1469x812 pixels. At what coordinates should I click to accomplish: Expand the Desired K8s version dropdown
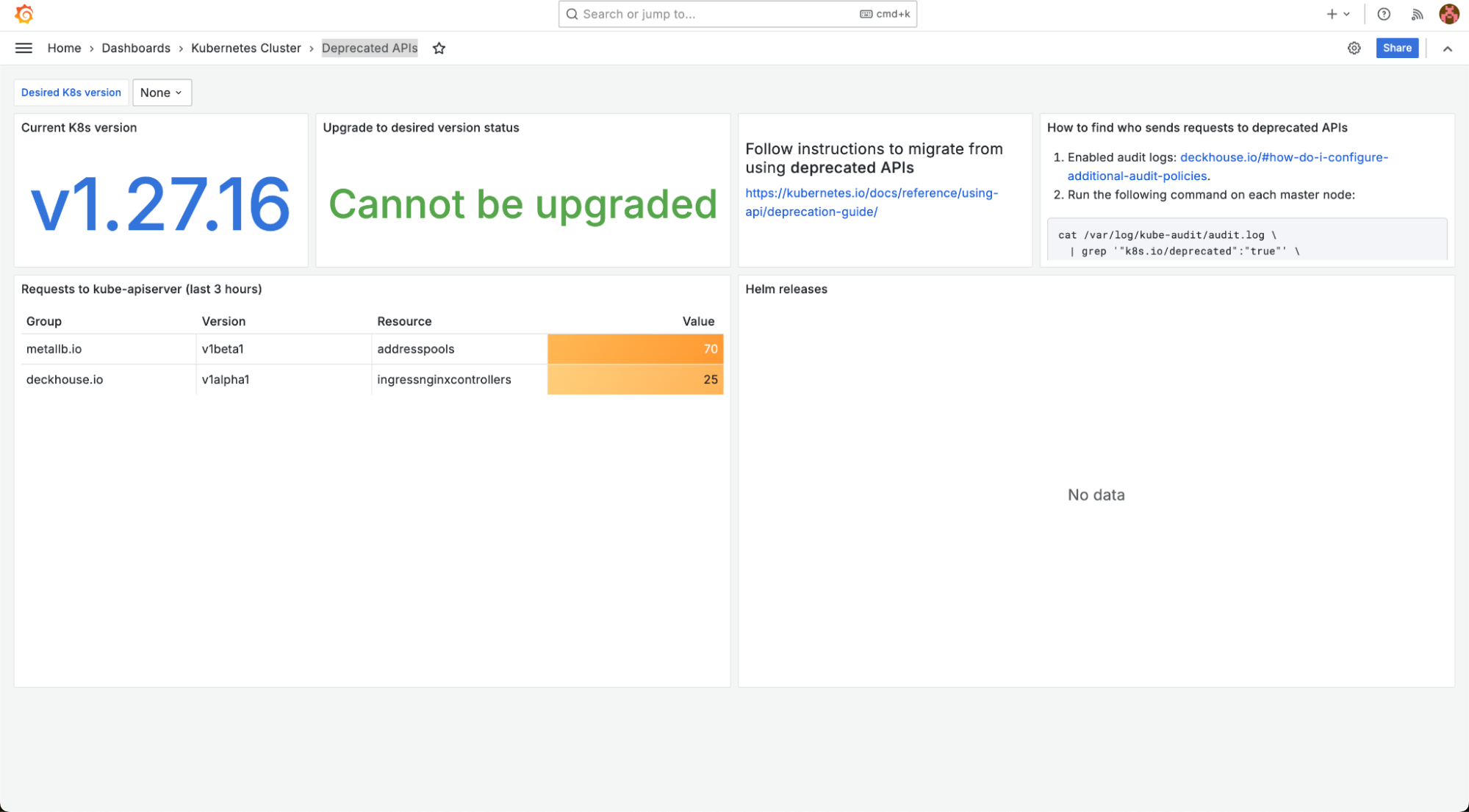tap(162, 93)
